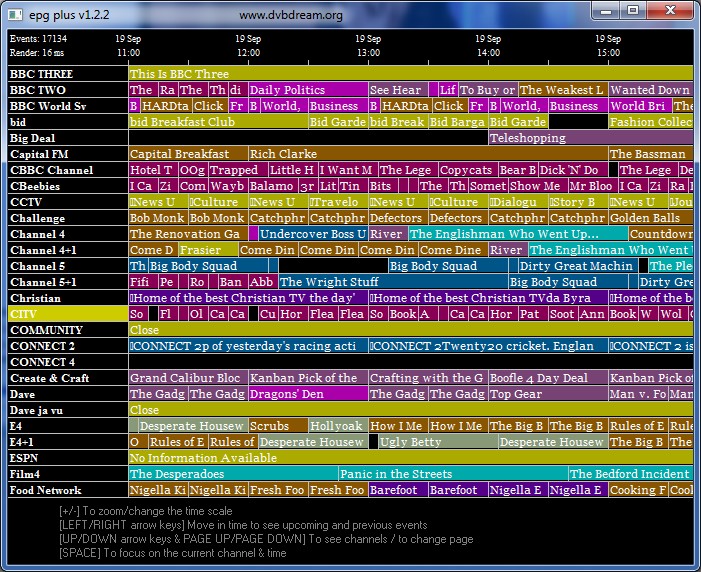Screen dimensions: 701x572
Task: Click 'Dragons' Den' on Dave
Action: pyautogui.click(x=308, y=394)
